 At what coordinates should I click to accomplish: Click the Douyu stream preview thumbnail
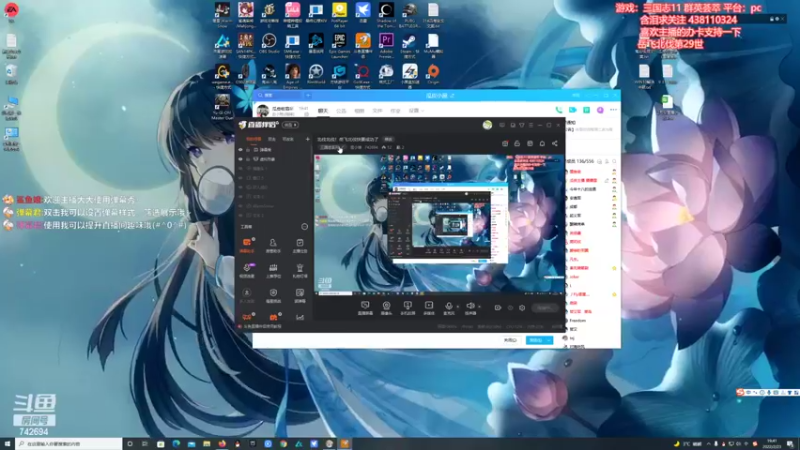(439, 224)
